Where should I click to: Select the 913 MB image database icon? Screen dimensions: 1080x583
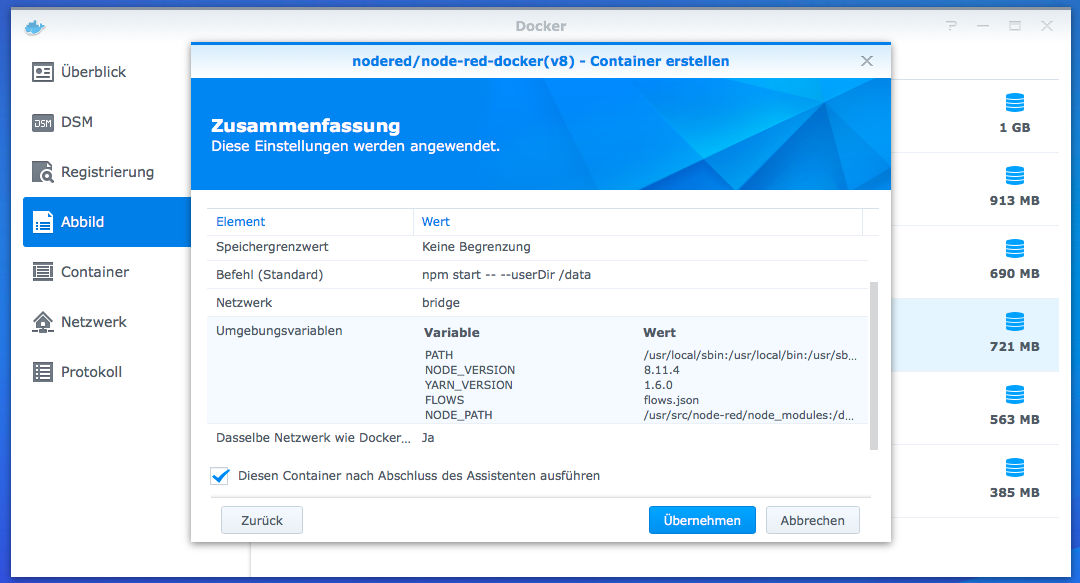click(x=1015, y=176)
